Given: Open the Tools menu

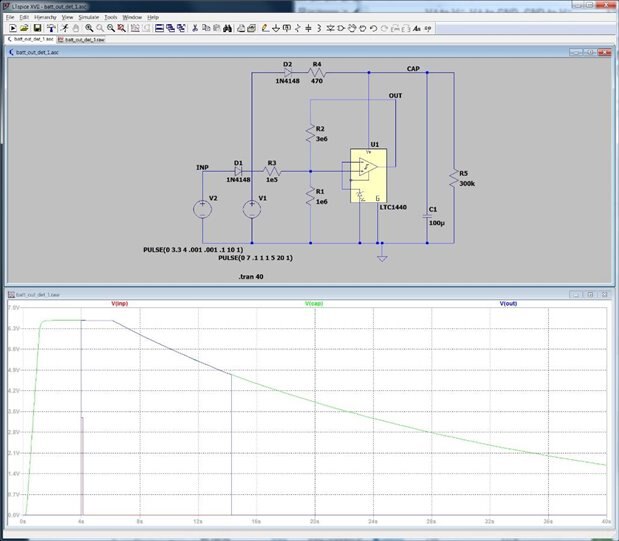Looking at the screenshot, I should pyautogui.click(x=110, y=17).
